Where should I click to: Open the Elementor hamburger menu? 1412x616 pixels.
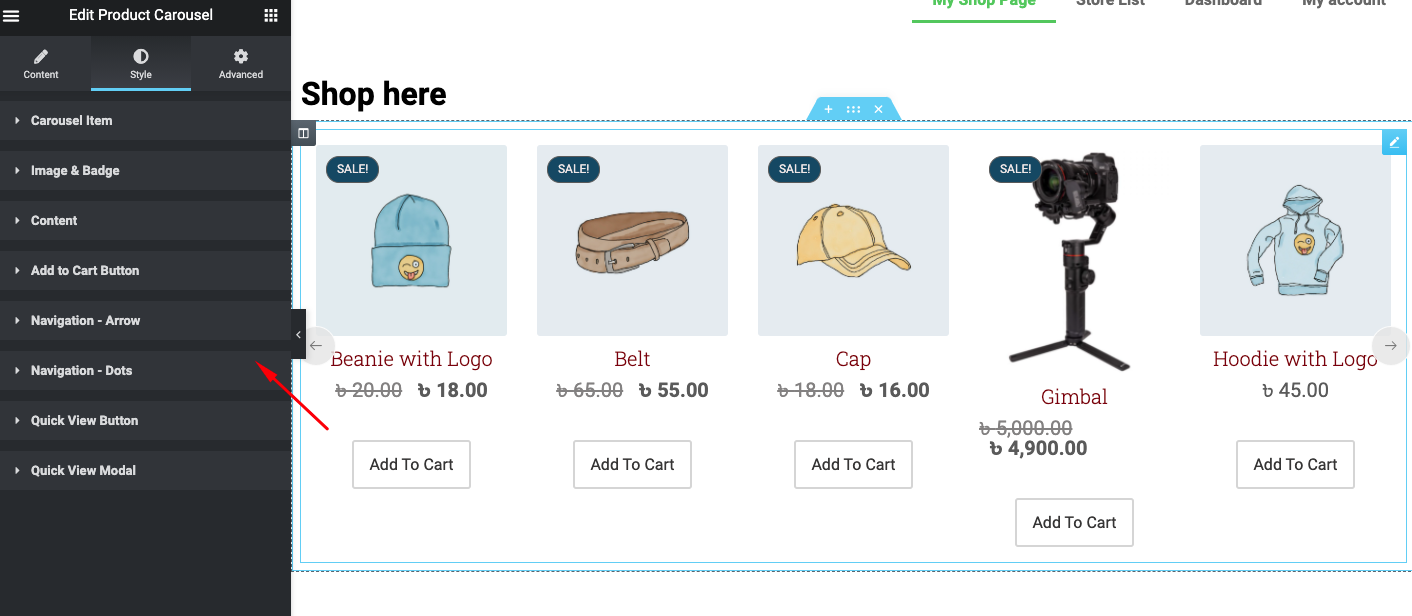pos(12,16)
